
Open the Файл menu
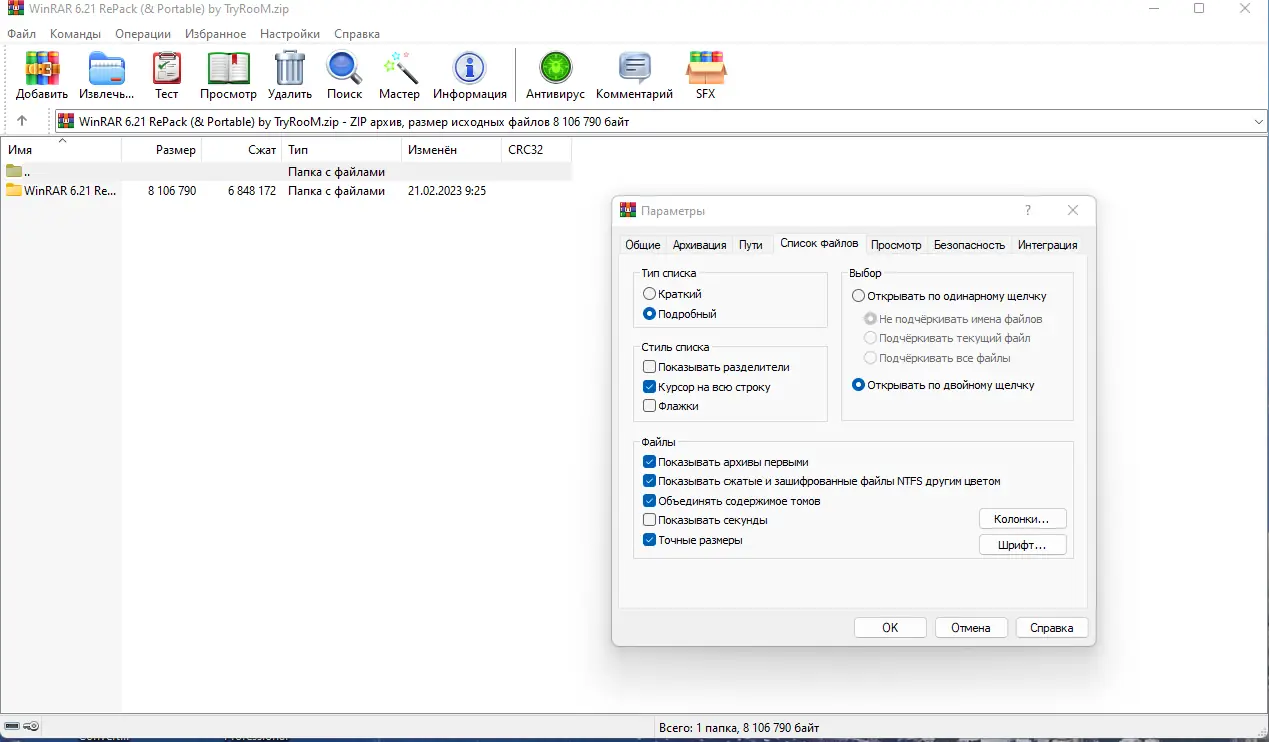click(x=21, y=34)
